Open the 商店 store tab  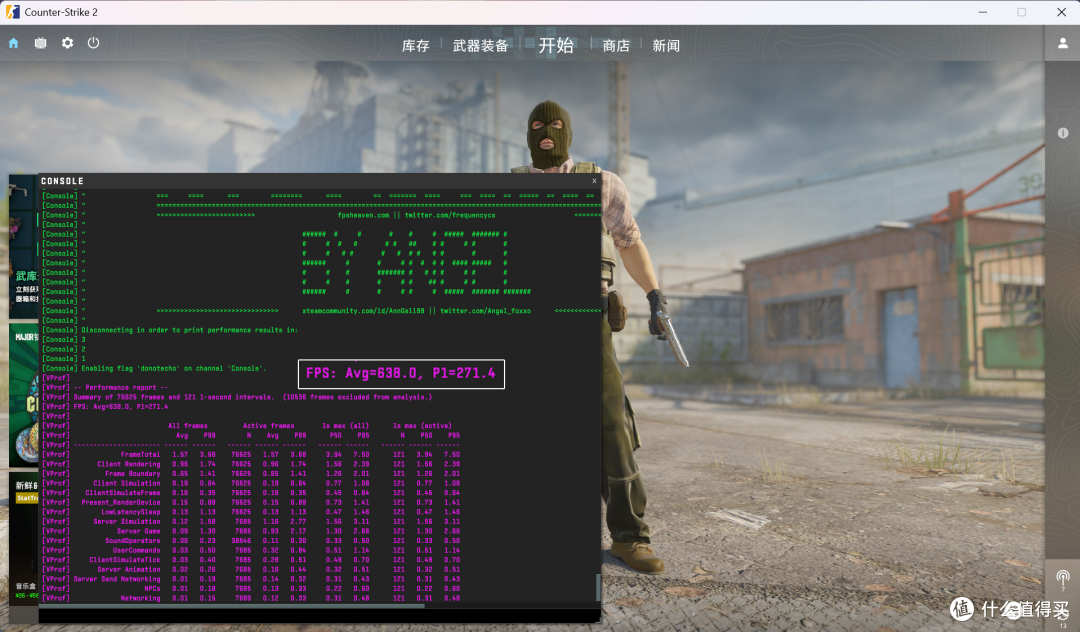point(616,45)
